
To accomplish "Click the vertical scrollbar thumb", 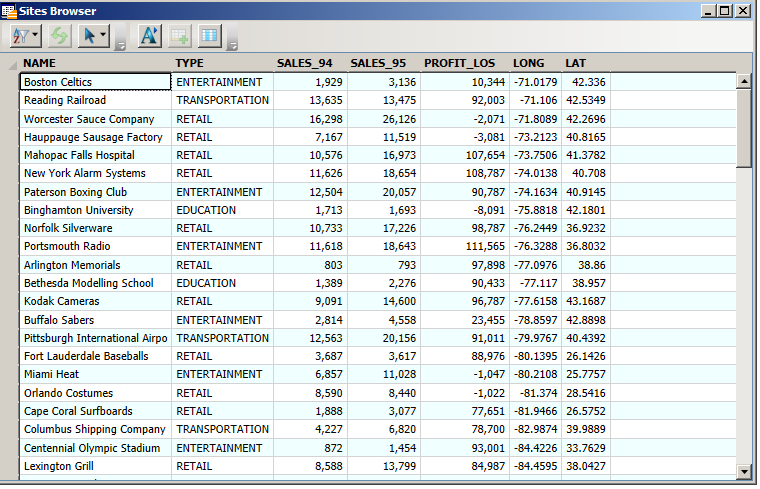I will coord(744,128).
